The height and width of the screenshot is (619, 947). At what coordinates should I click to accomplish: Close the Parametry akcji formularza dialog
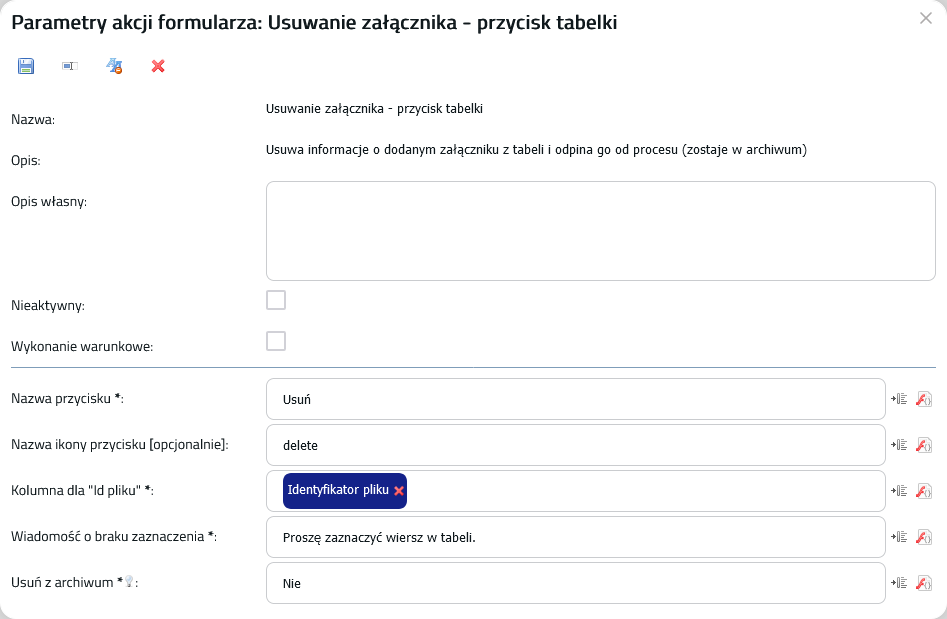(x=926, y=18)
